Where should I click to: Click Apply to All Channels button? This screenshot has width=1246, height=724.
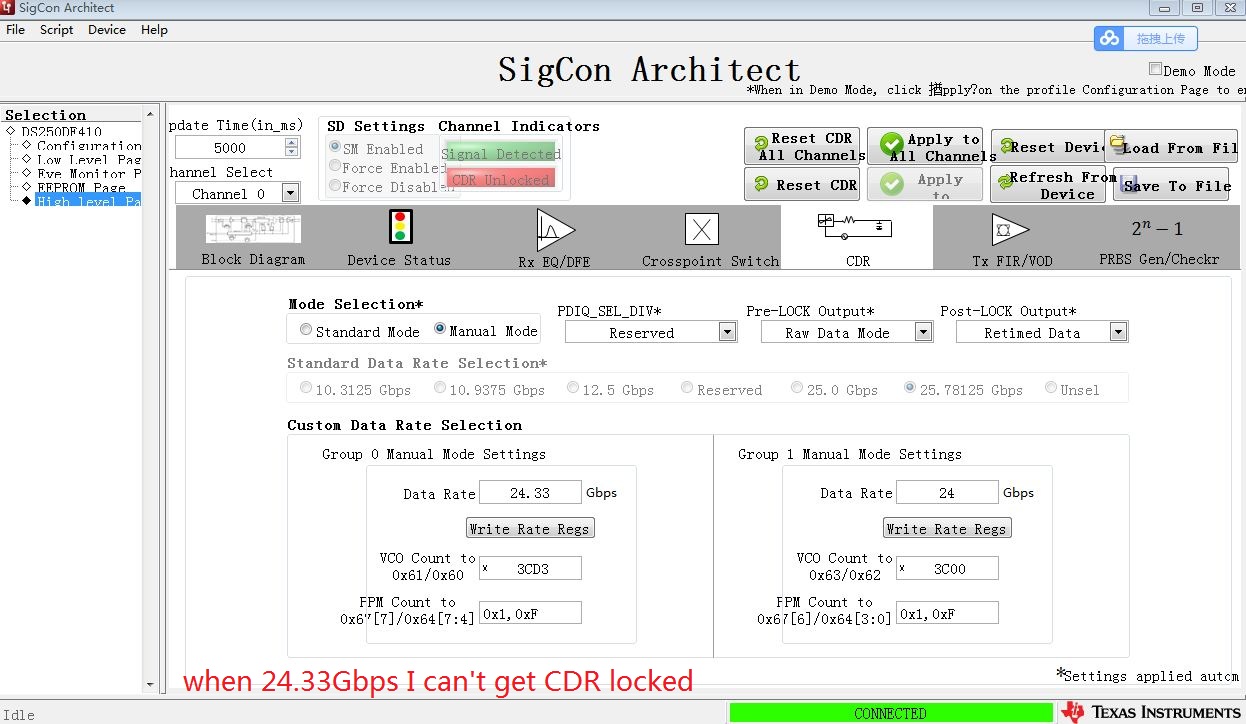point(926,146)
